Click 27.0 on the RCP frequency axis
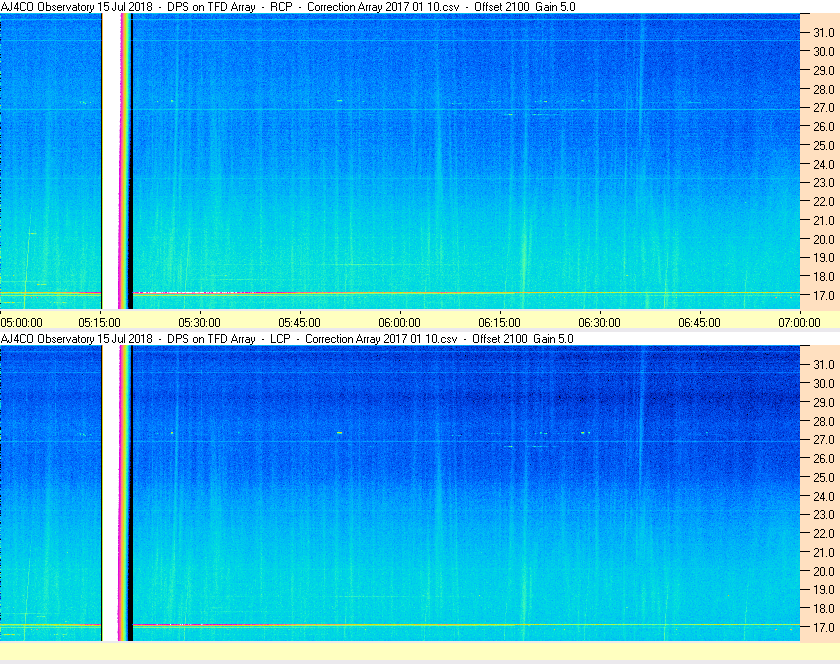The width and height of the screenshot is (840, 664). pyautogui.click(x=824, y=108)
